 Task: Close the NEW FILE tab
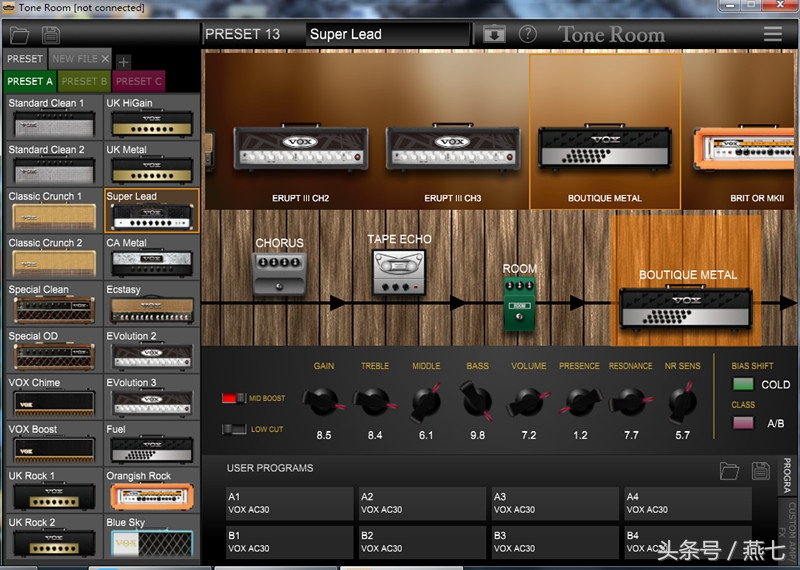105,59
